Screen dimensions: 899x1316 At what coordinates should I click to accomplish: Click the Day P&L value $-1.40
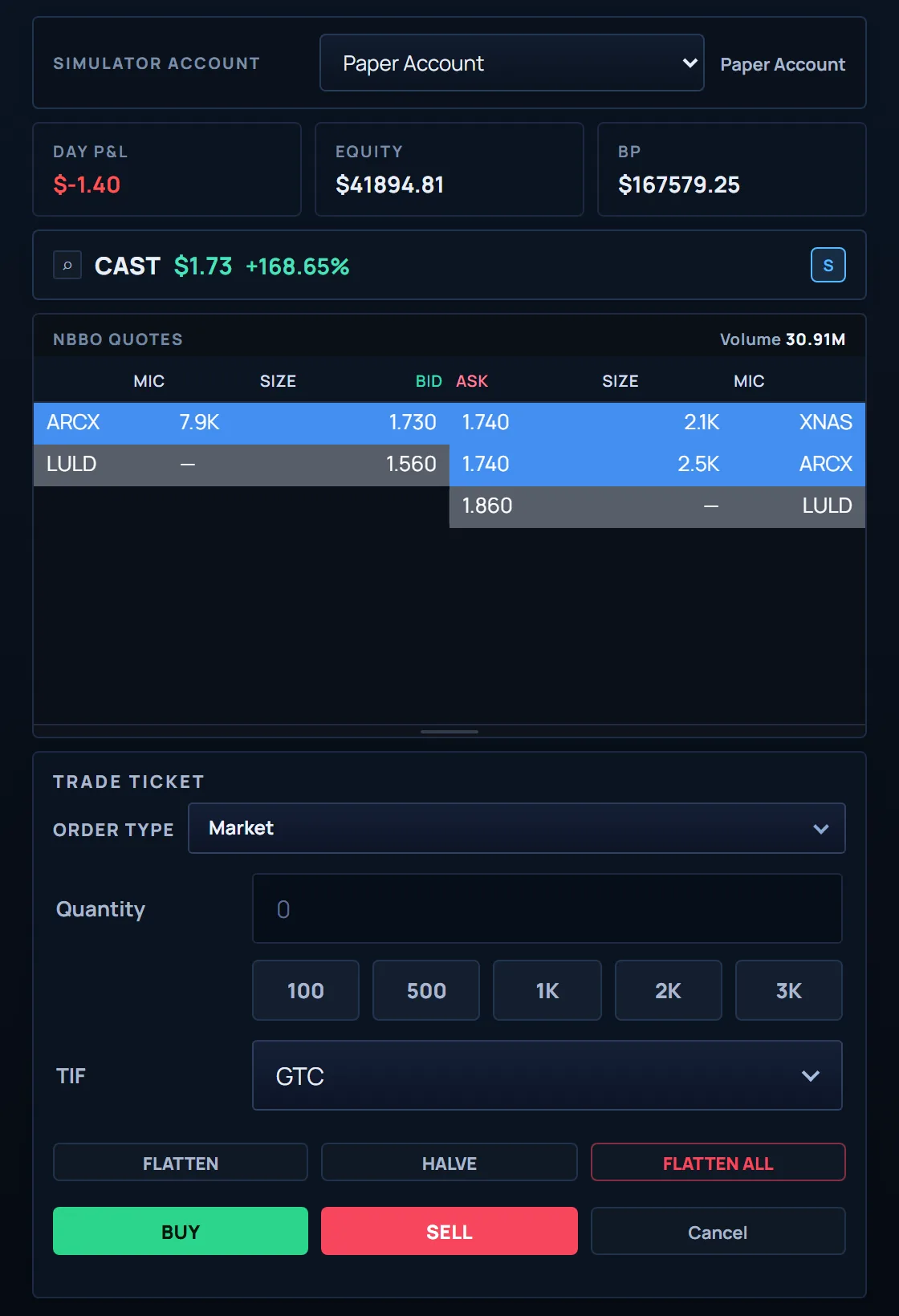(87, 185)
